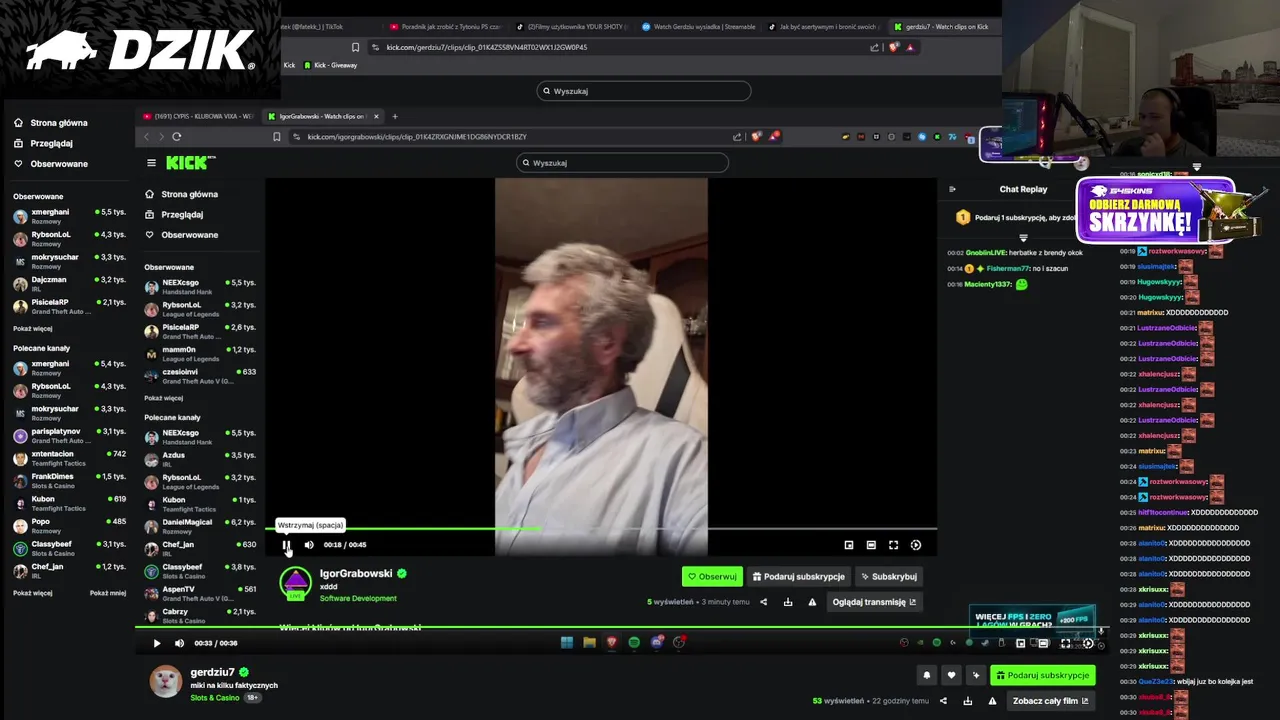Expand chat banner arrow below gift message

(x=1023, y=238)
